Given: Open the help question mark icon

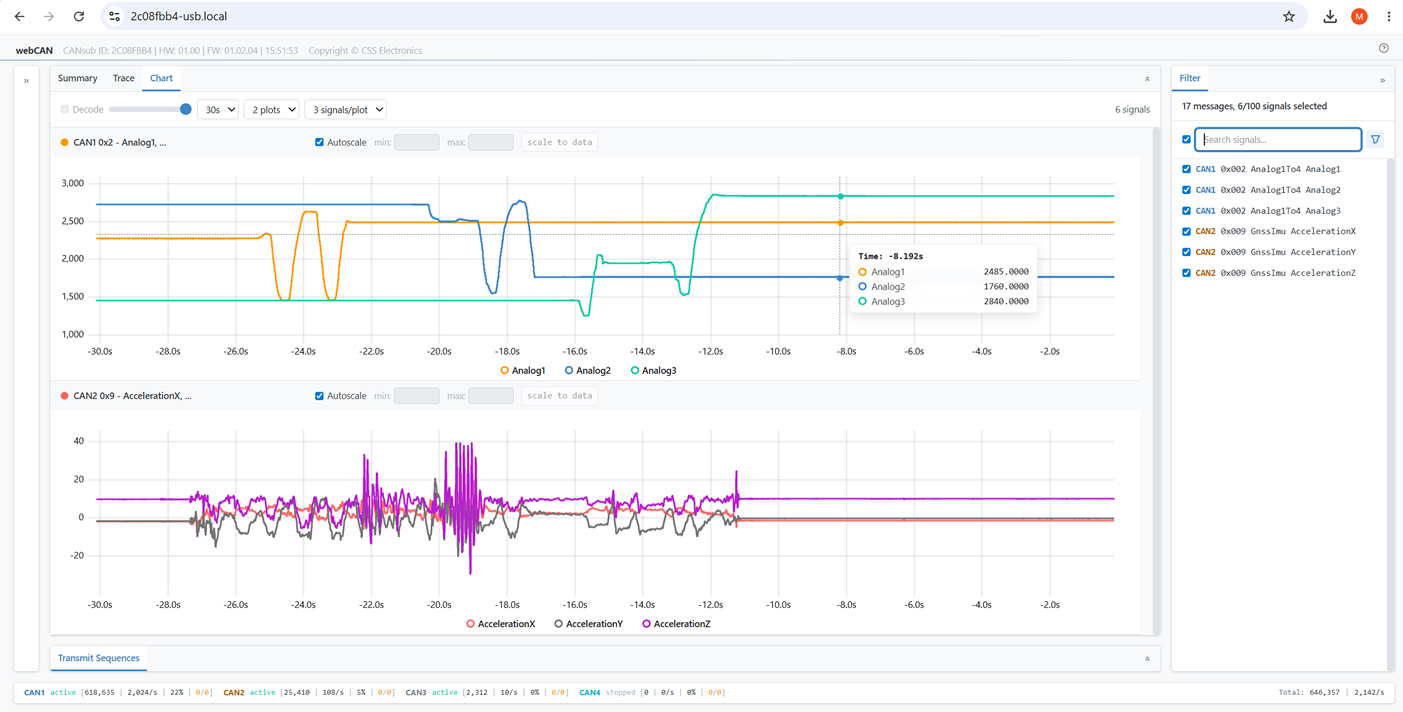Looking at the screenshot, I should tap(1384, 48).
